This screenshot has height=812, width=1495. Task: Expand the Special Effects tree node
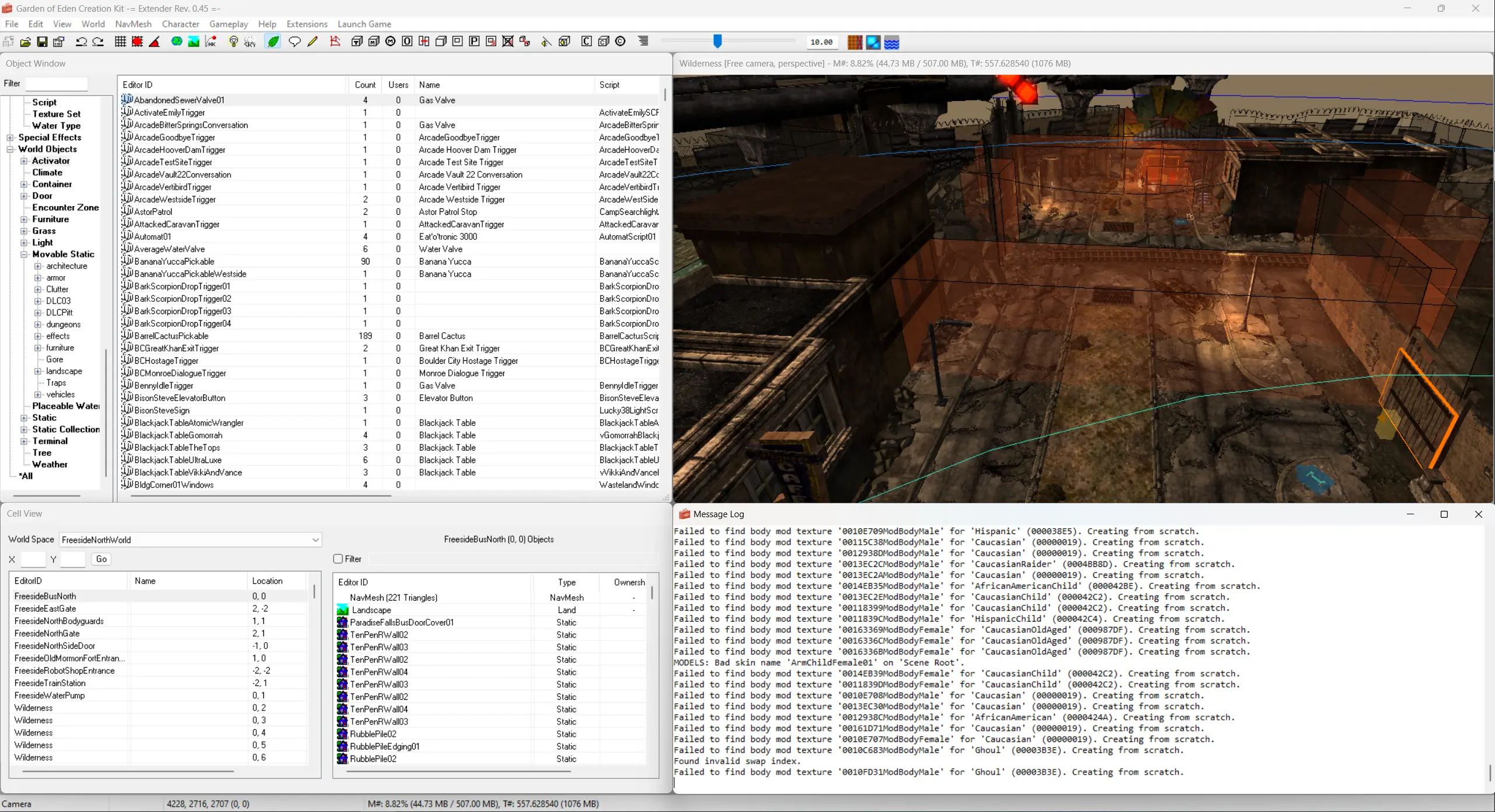point(10,138)
